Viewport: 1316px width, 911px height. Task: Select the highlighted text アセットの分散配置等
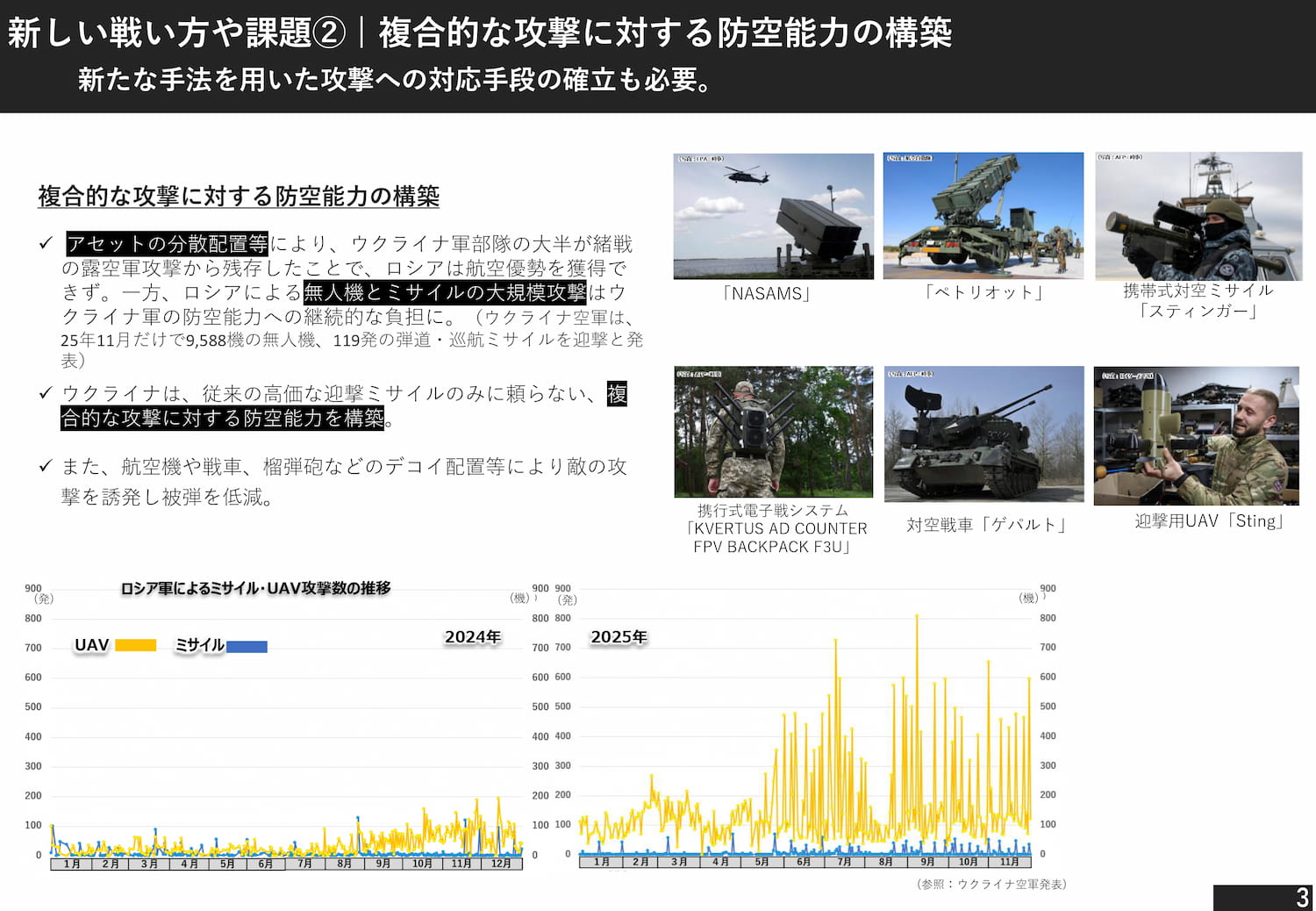click(167, 243)
